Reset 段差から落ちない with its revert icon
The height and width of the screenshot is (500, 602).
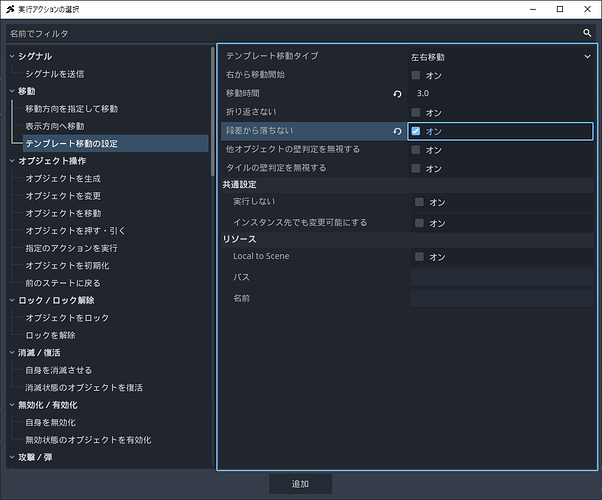(x=397, y=131)
